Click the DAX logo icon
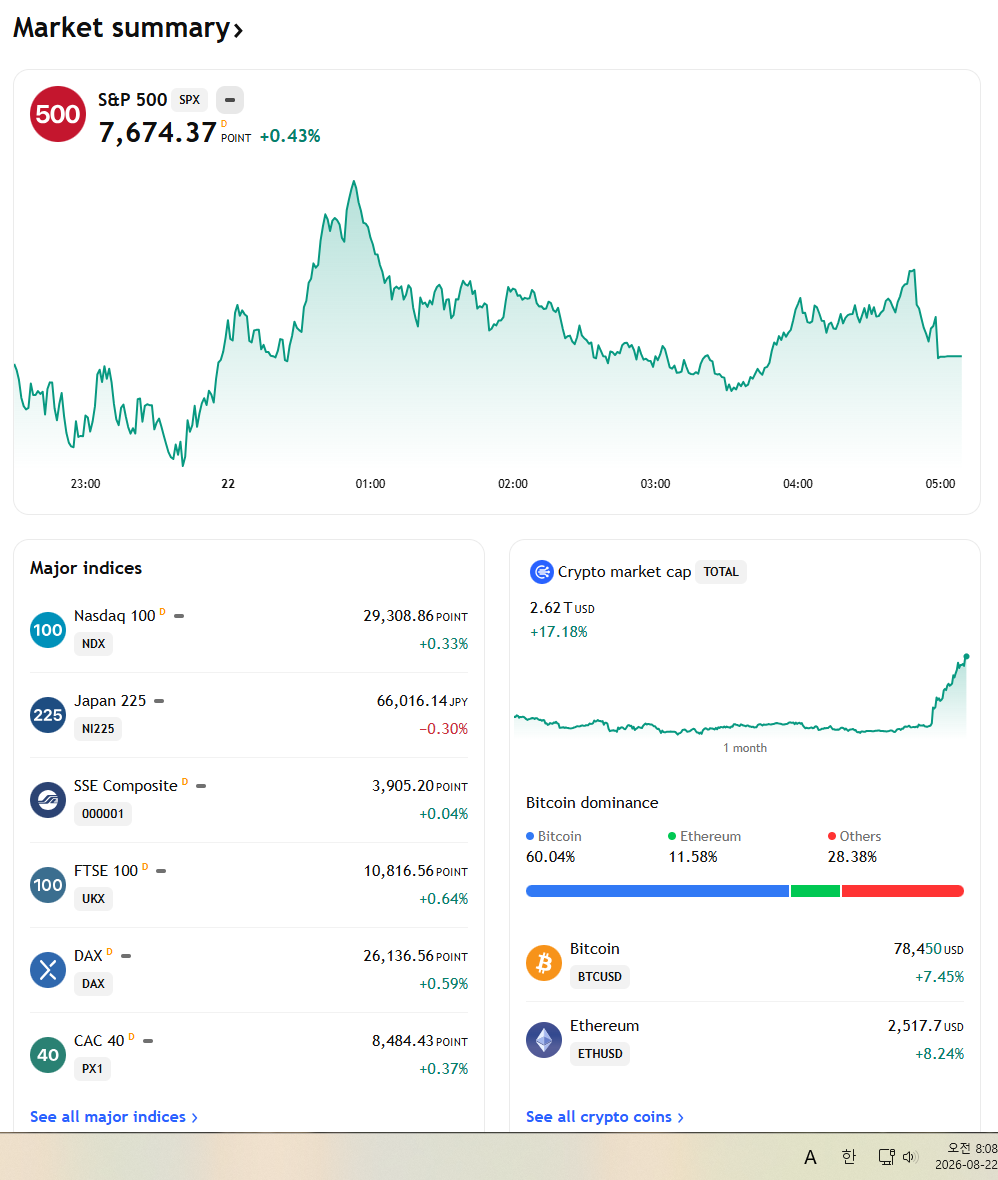The image size is (998, 1180). [47, 970]
